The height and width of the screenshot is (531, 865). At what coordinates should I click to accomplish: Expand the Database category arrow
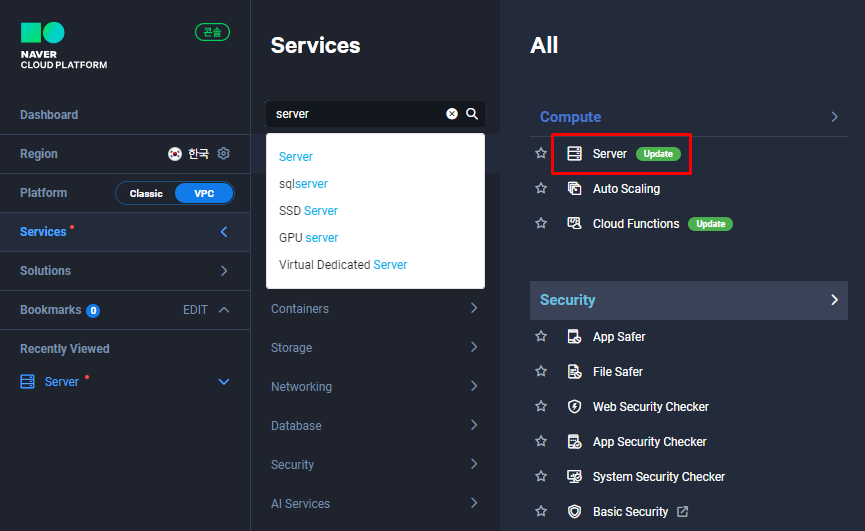pos(474,425)
